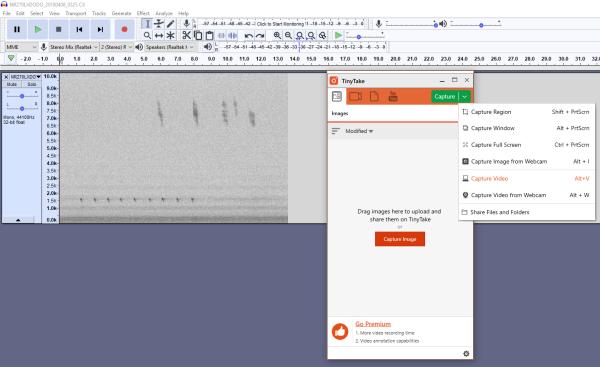Open the Generate menu
Screen dimensions: 600x367
121,13
